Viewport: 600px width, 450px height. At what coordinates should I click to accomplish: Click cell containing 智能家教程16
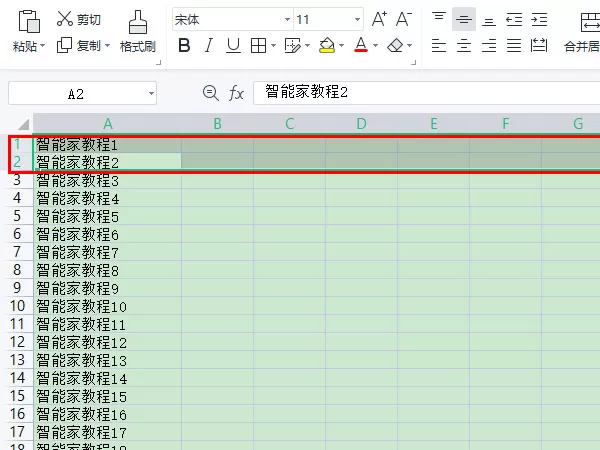tap(108, 414)
